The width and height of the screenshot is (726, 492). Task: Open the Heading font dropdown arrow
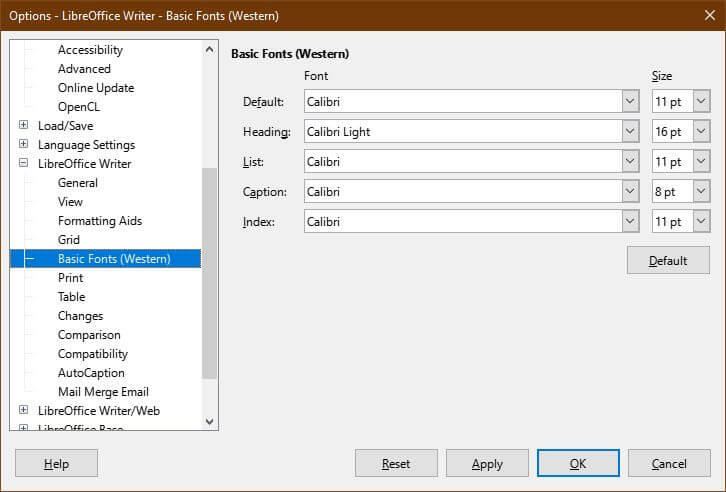630,132
